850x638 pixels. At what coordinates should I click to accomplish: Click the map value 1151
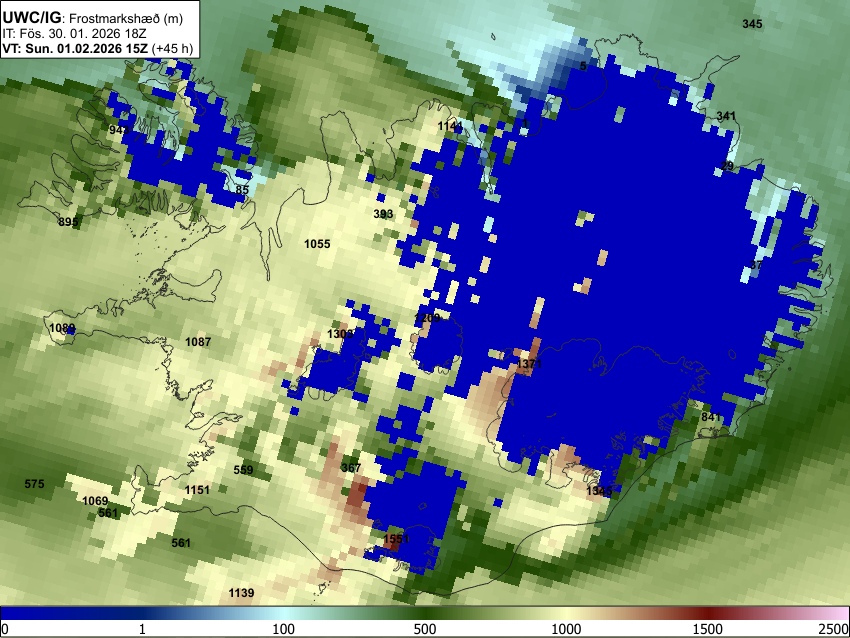click(197, 490)
